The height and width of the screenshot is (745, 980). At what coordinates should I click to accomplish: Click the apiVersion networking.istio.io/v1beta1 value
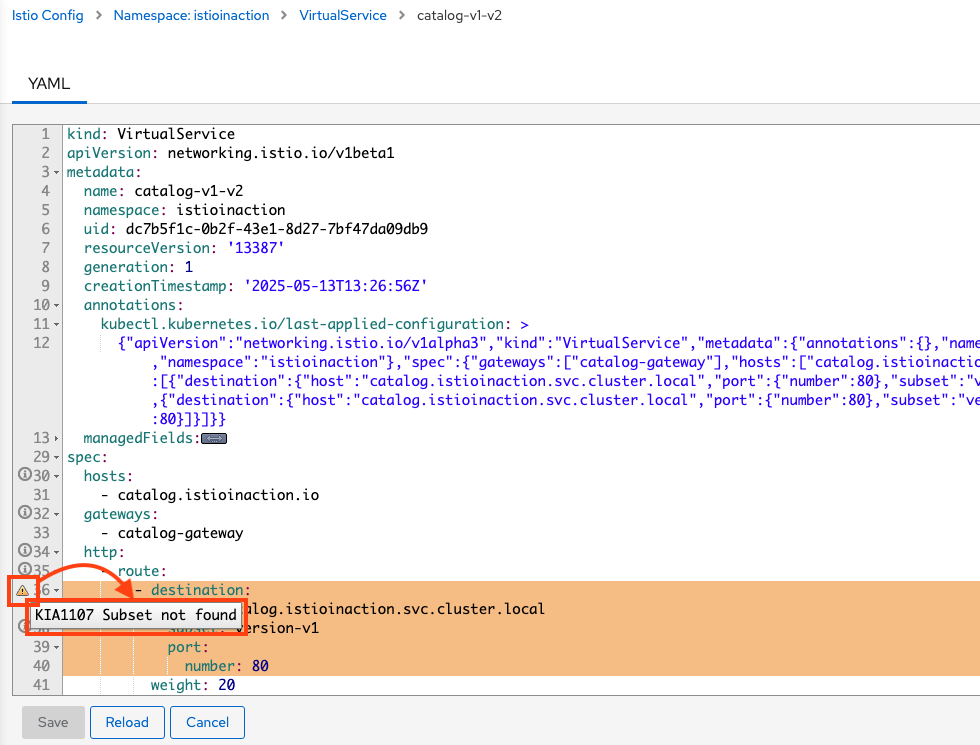281,153
